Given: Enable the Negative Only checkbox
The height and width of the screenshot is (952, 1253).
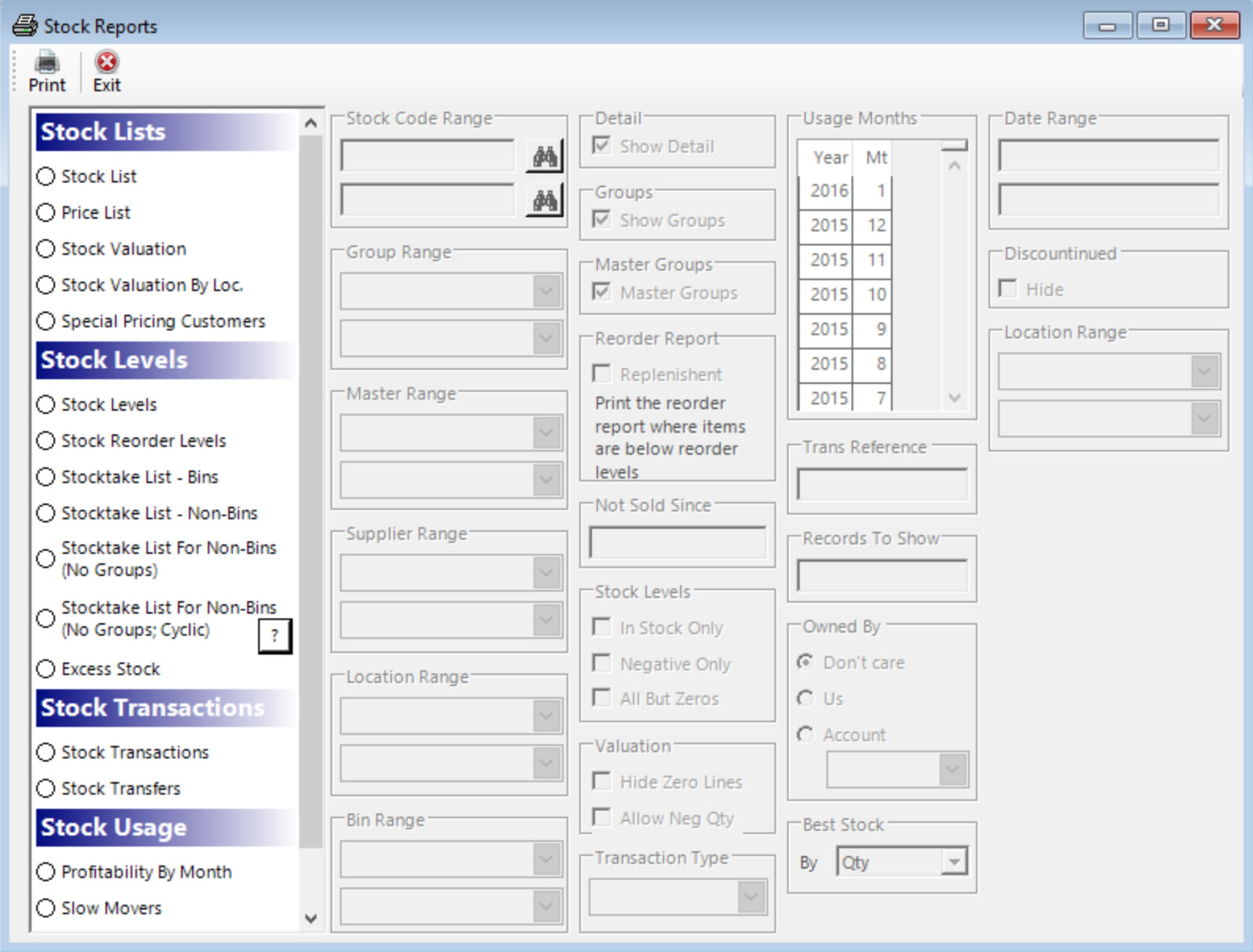Looking at the screenshot, I should pyautogui.click(x=601, y=663).
